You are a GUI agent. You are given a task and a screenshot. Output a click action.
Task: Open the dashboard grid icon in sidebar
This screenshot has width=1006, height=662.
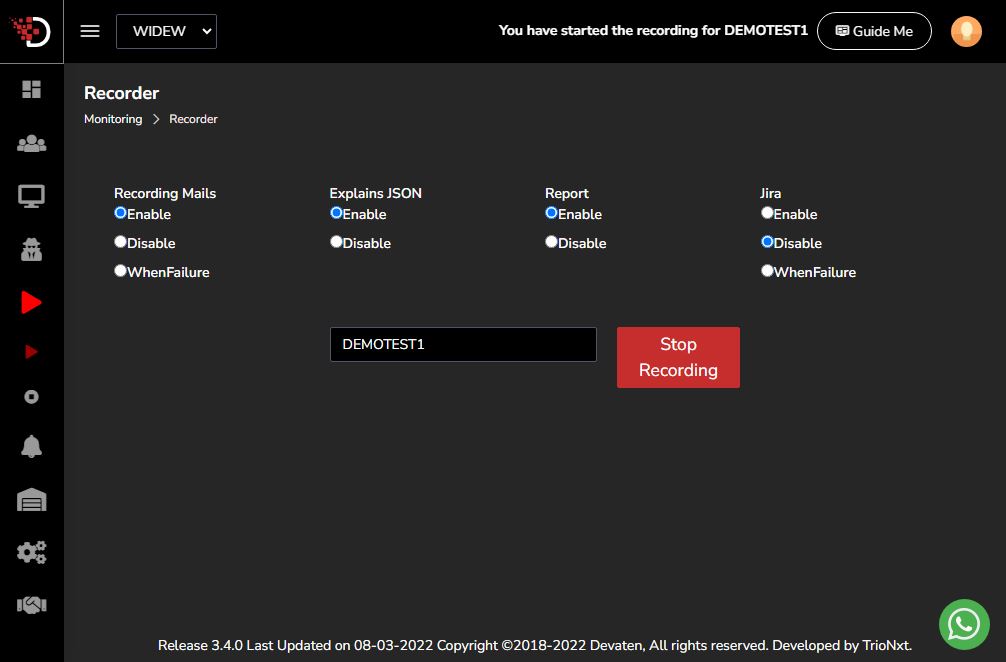point(31,89)
